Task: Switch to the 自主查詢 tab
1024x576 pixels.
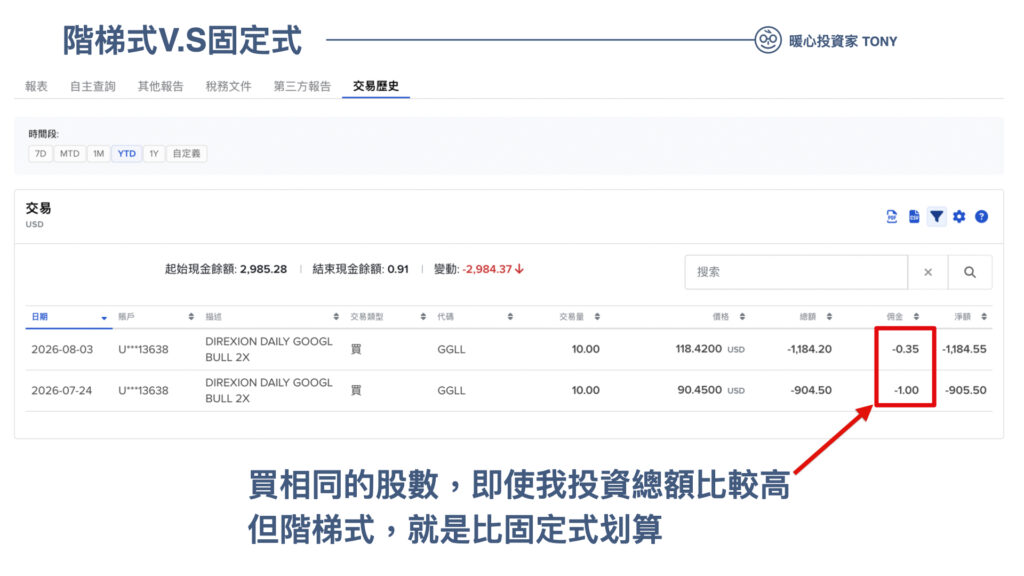Action: (x=93, y=86)
